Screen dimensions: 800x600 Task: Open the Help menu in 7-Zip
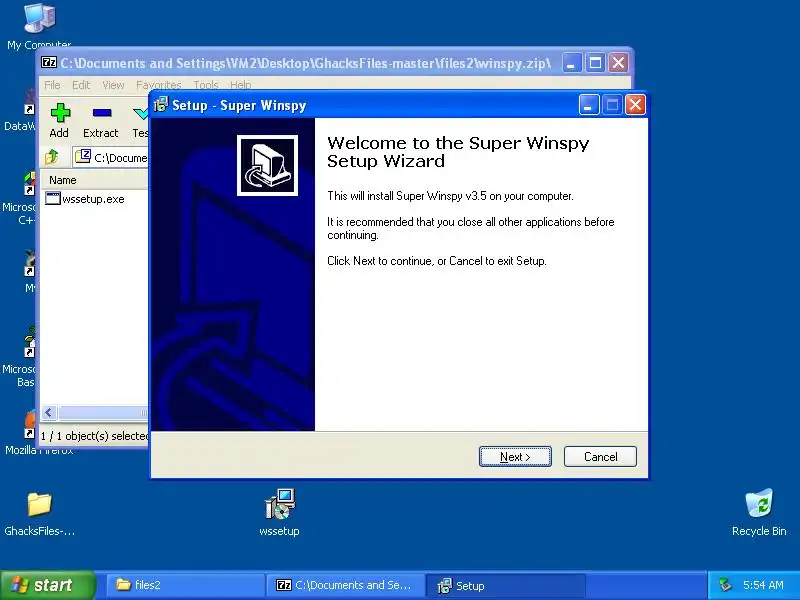pos(240,85)
